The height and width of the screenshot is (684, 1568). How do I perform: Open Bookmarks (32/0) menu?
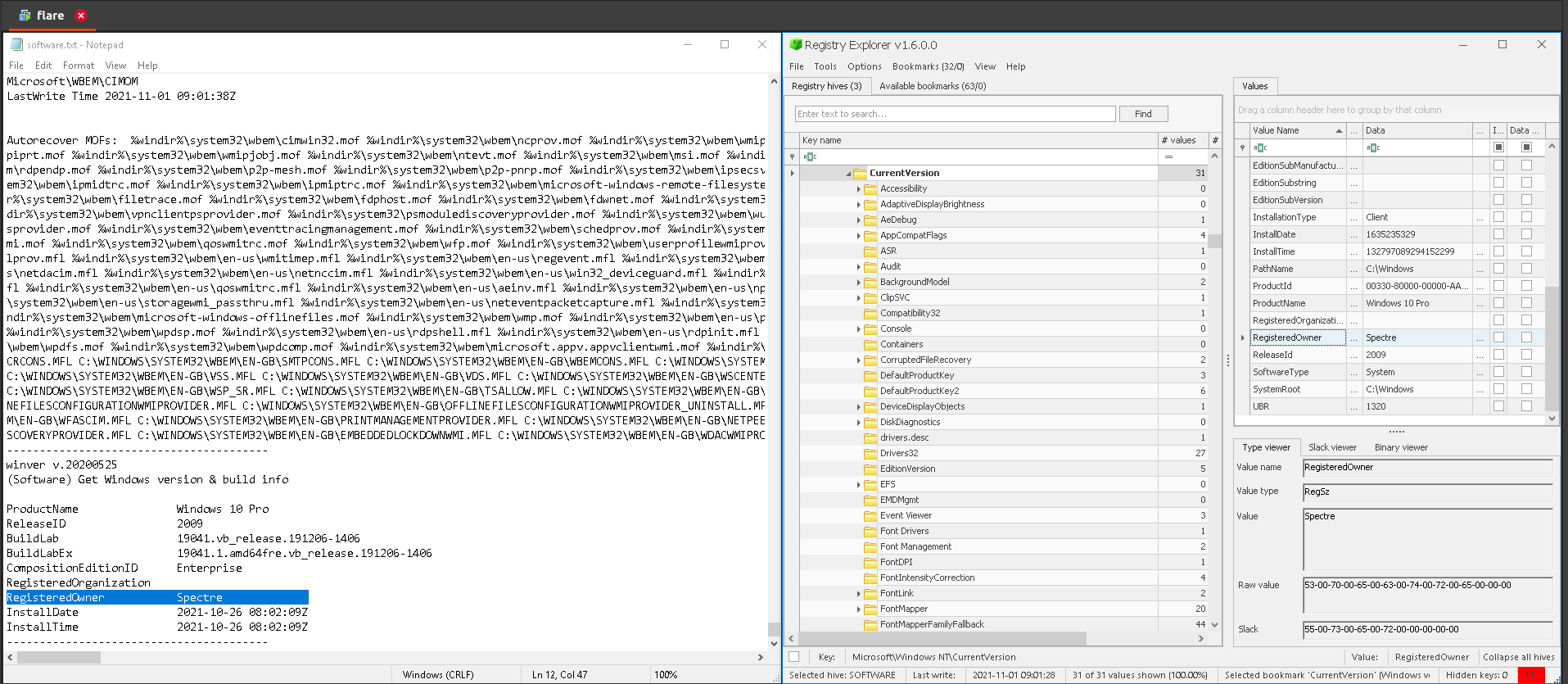tap(929, 66)
